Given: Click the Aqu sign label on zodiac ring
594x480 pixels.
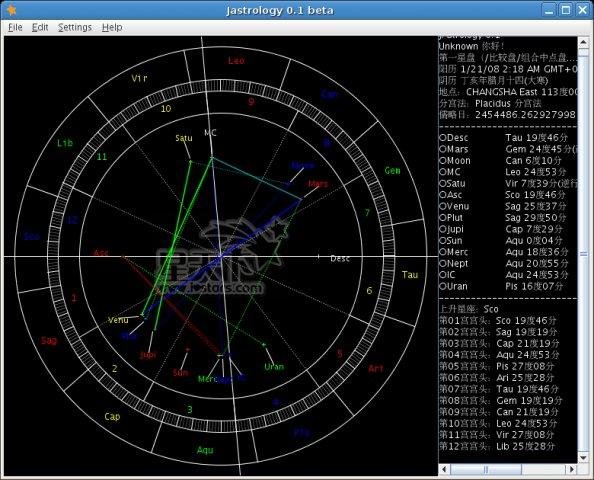Looking at the screenshot, I should pyautogui.click(x=205, y=450).
